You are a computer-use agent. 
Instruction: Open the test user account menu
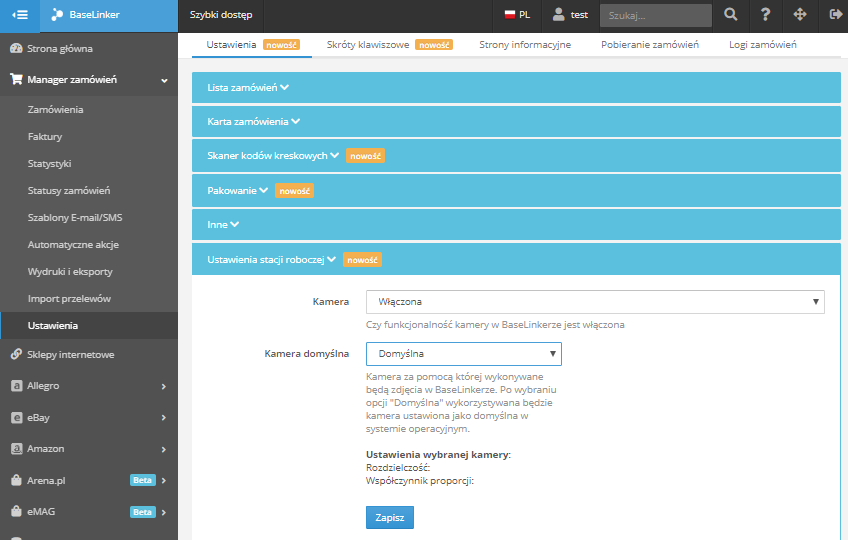[570, 15]
